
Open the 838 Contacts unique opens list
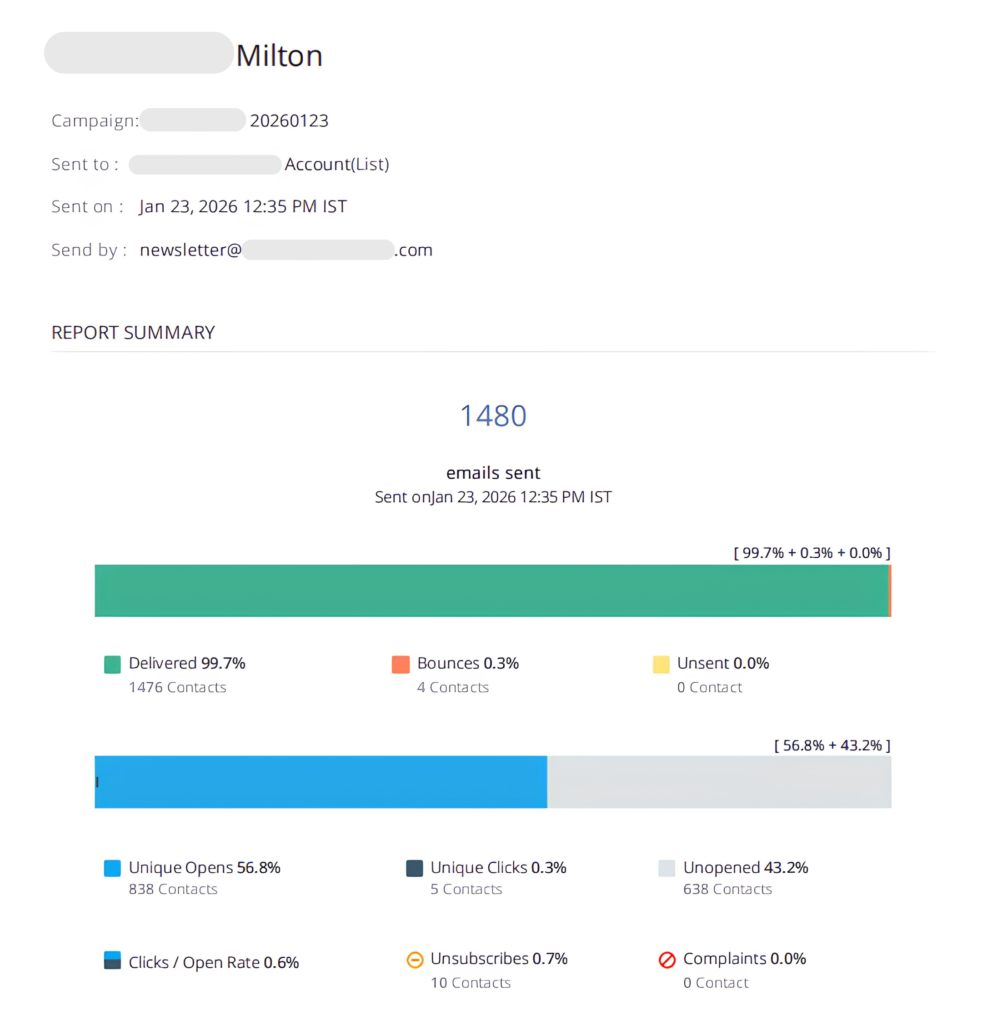point(173,889)
